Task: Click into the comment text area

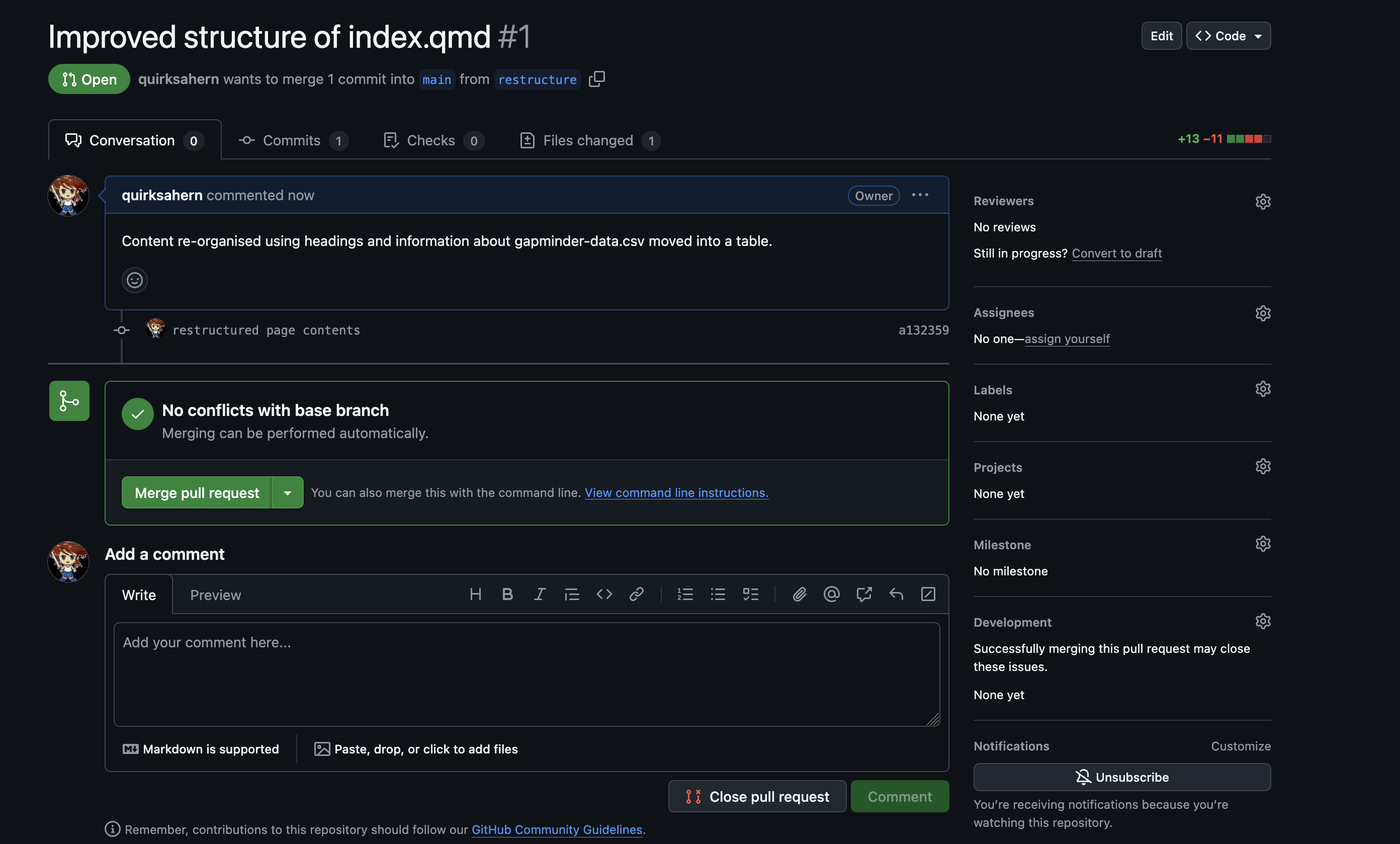Action: coord(527,674)
